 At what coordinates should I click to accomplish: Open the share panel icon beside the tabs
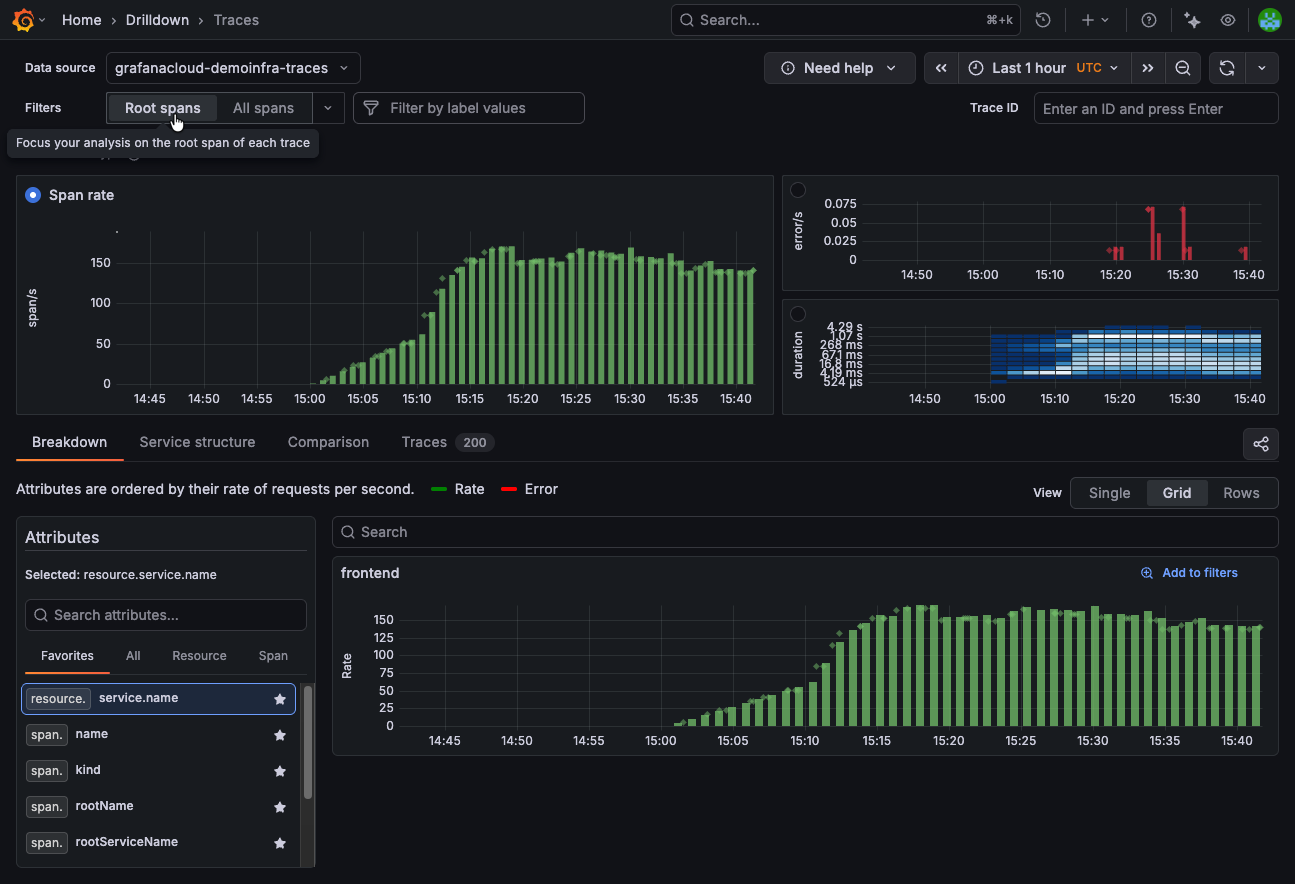pyautogui.click(x=1260, y=444)
